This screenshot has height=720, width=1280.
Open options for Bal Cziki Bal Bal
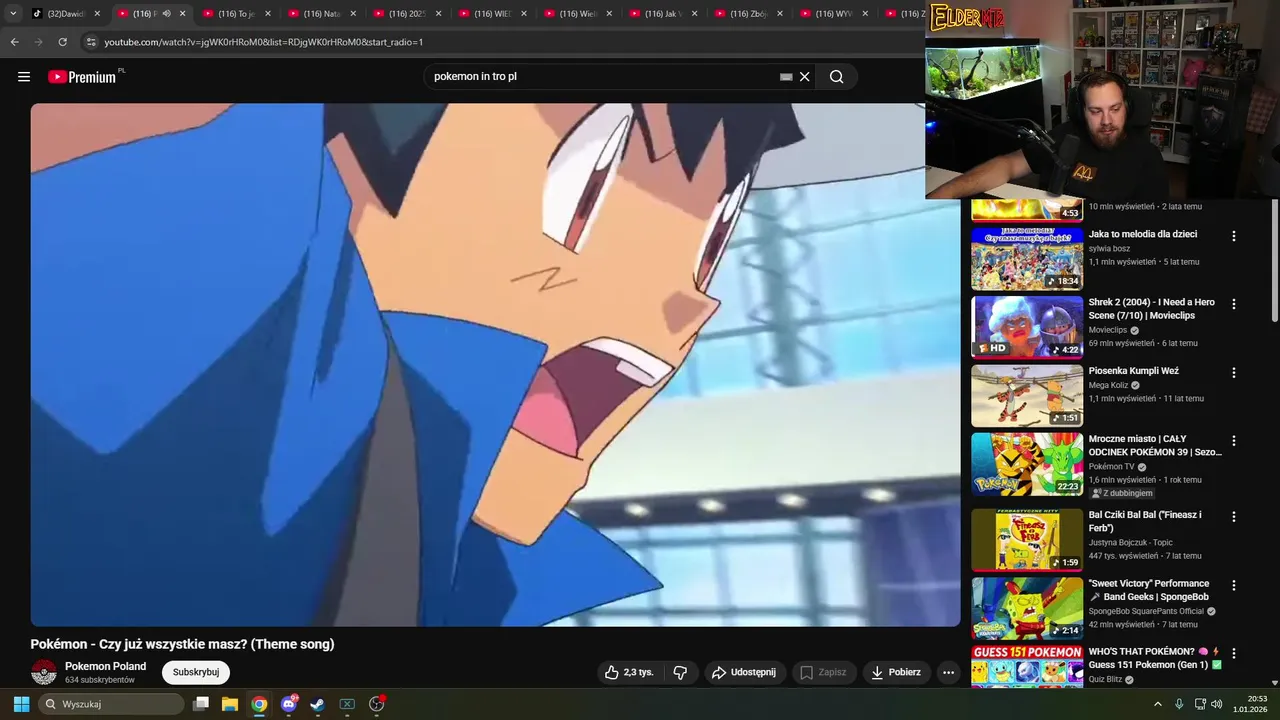coord(1234,517)
